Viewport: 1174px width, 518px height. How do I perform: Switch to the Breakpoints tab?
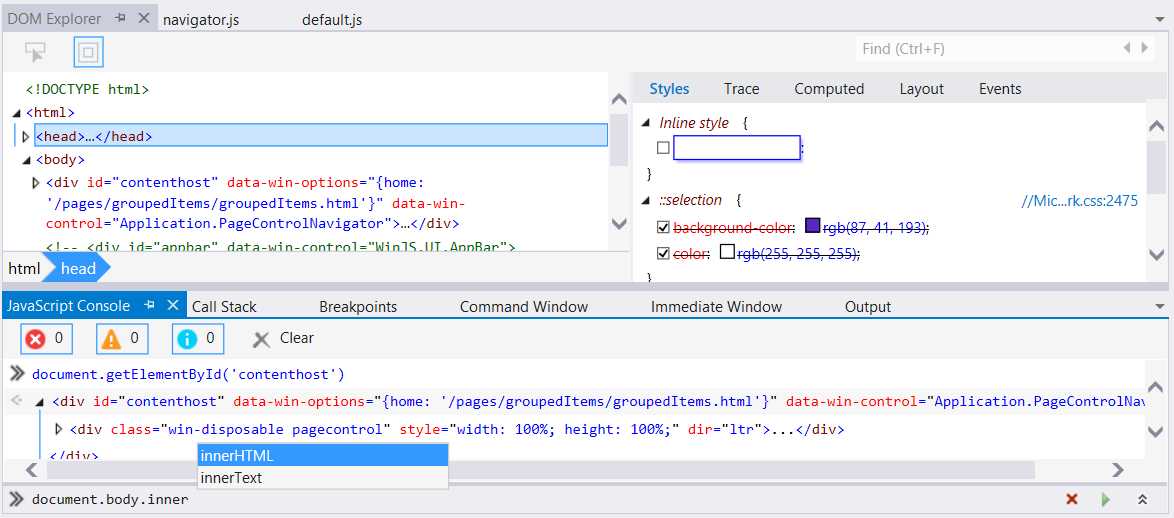click(x=358, y=307)
